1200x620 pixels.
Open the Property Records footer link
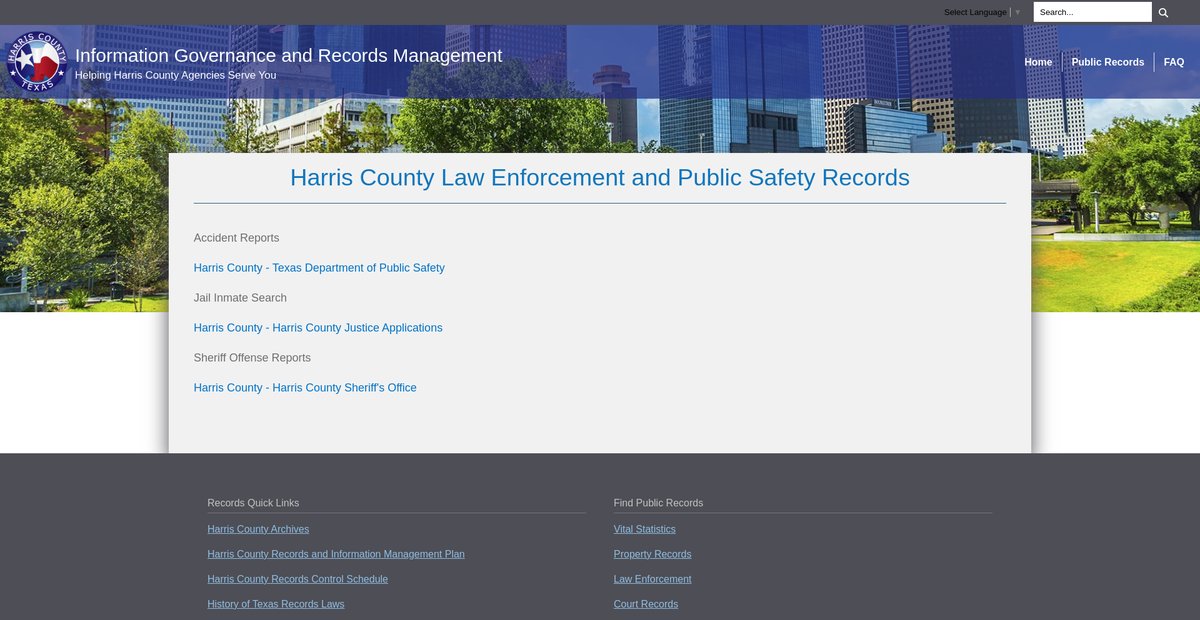click(652, 554)
